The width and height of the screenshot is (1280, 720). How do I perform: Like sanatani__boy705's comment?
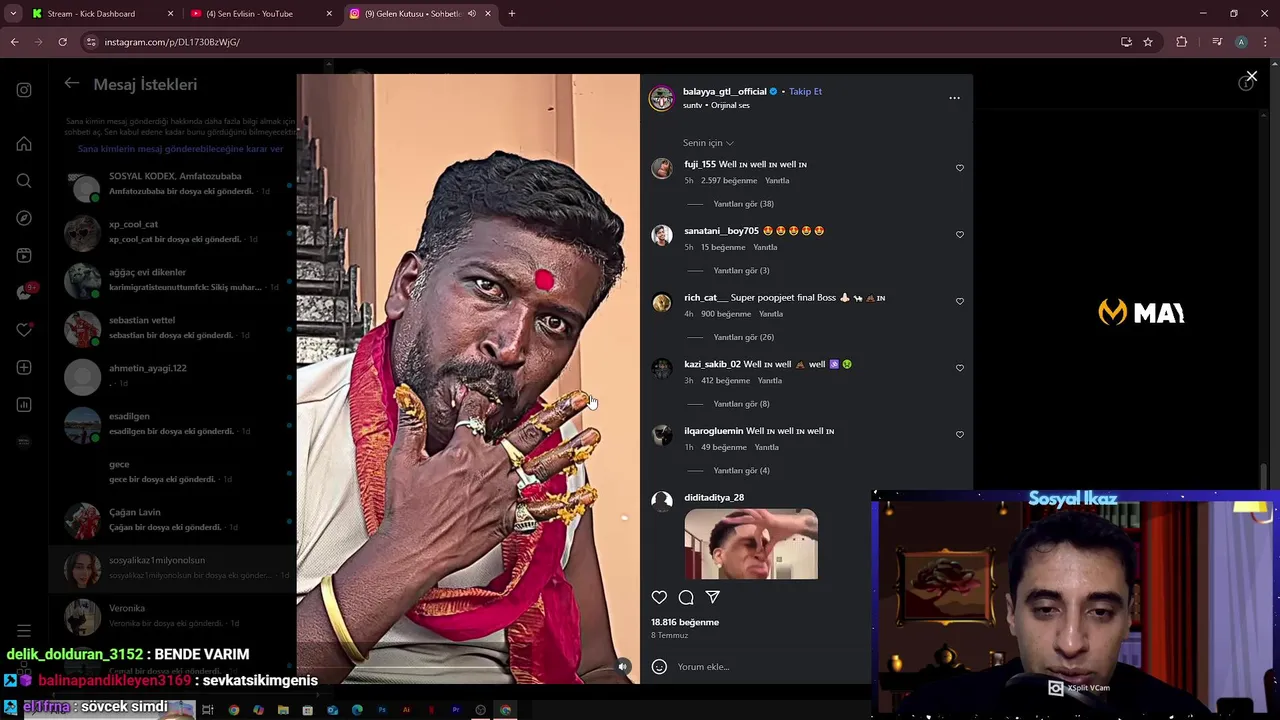(960, 235)
